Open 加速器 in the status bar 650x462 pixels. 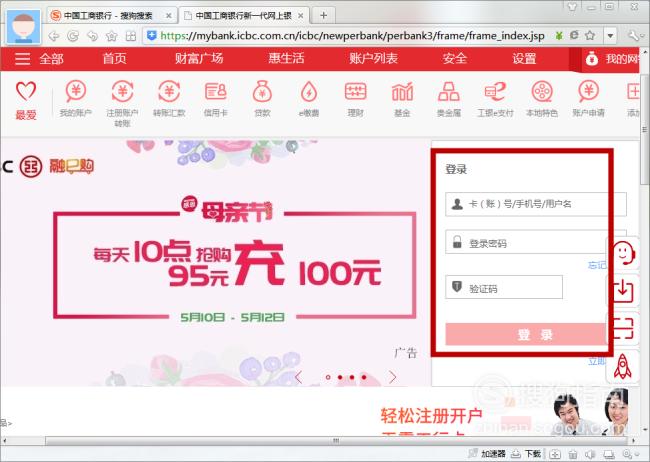(x=488, y=454)
